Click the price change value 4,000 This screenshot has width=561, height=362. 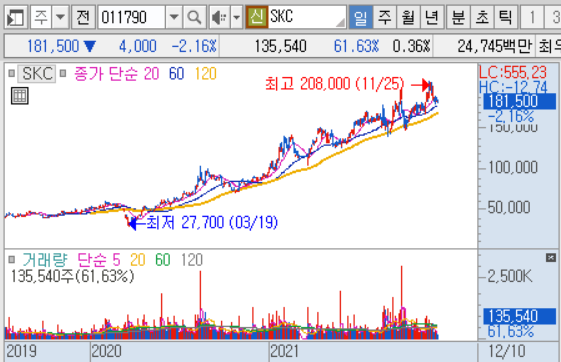(137, 46)
